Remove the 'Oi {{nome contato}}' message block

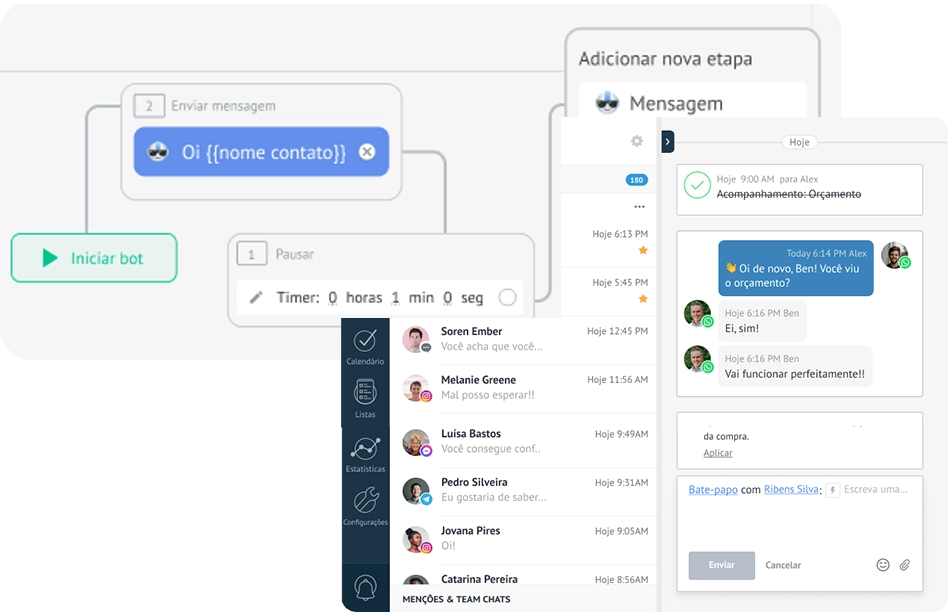[x=367, y=152]
